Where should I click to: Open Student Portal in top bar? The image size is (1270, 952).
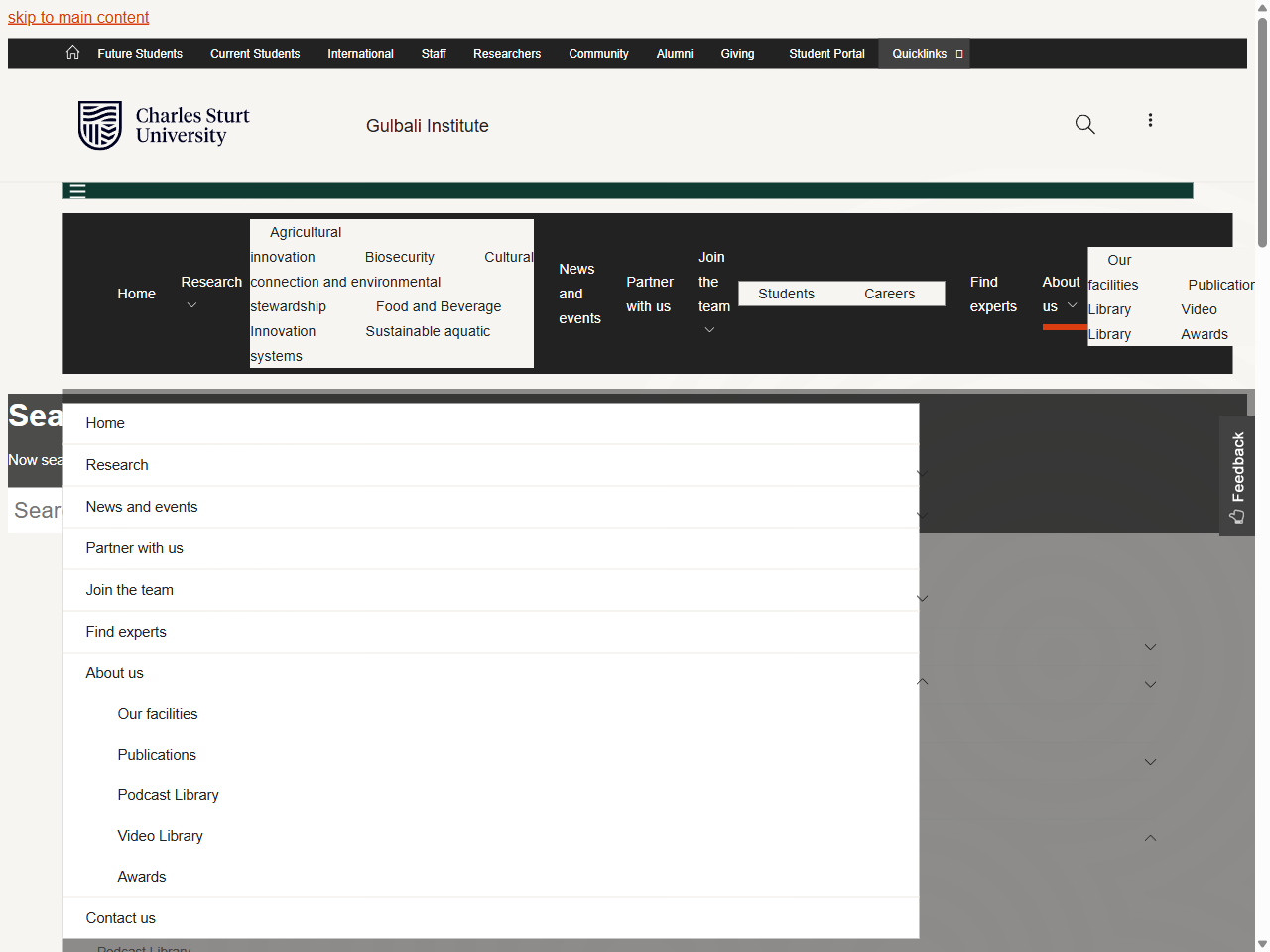[826, 54]
